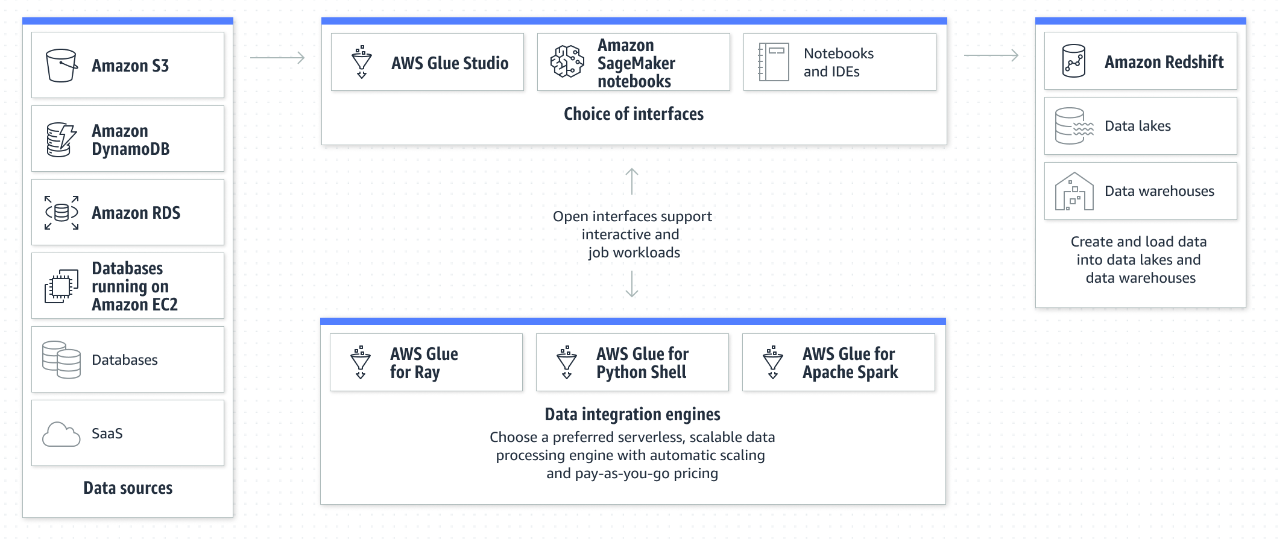1278x539 pixels.
Task: Click the up arrow below Choice of interfaces
Action: pyautogui.click(x=632, y=181)
